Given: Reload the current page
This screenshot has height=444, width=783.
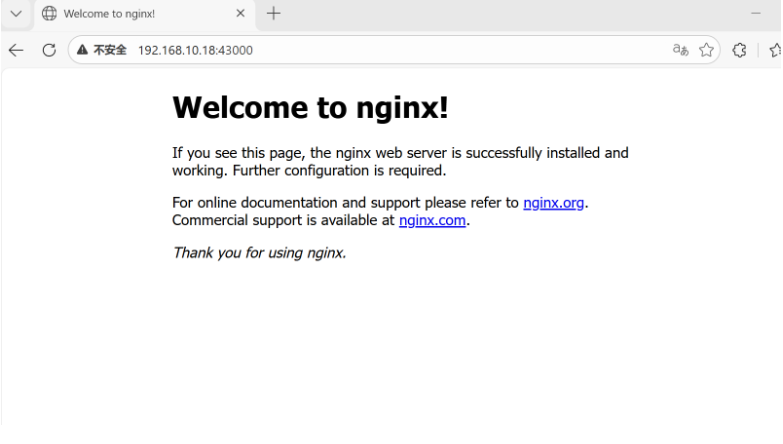Looking at the screenshot, I should point(49,50).
